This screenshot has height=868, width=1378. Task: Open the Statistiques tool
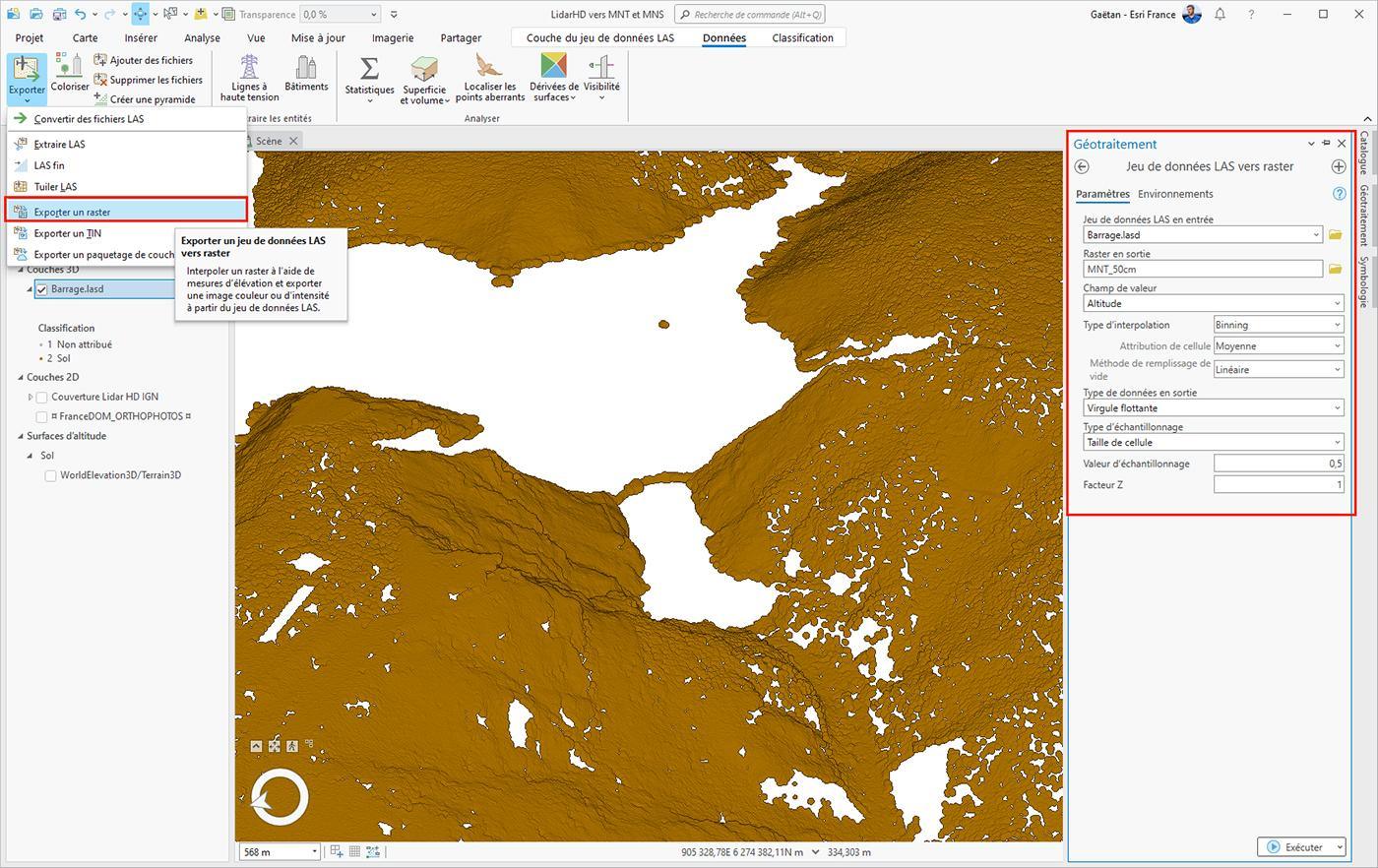[x=369, y=78]
